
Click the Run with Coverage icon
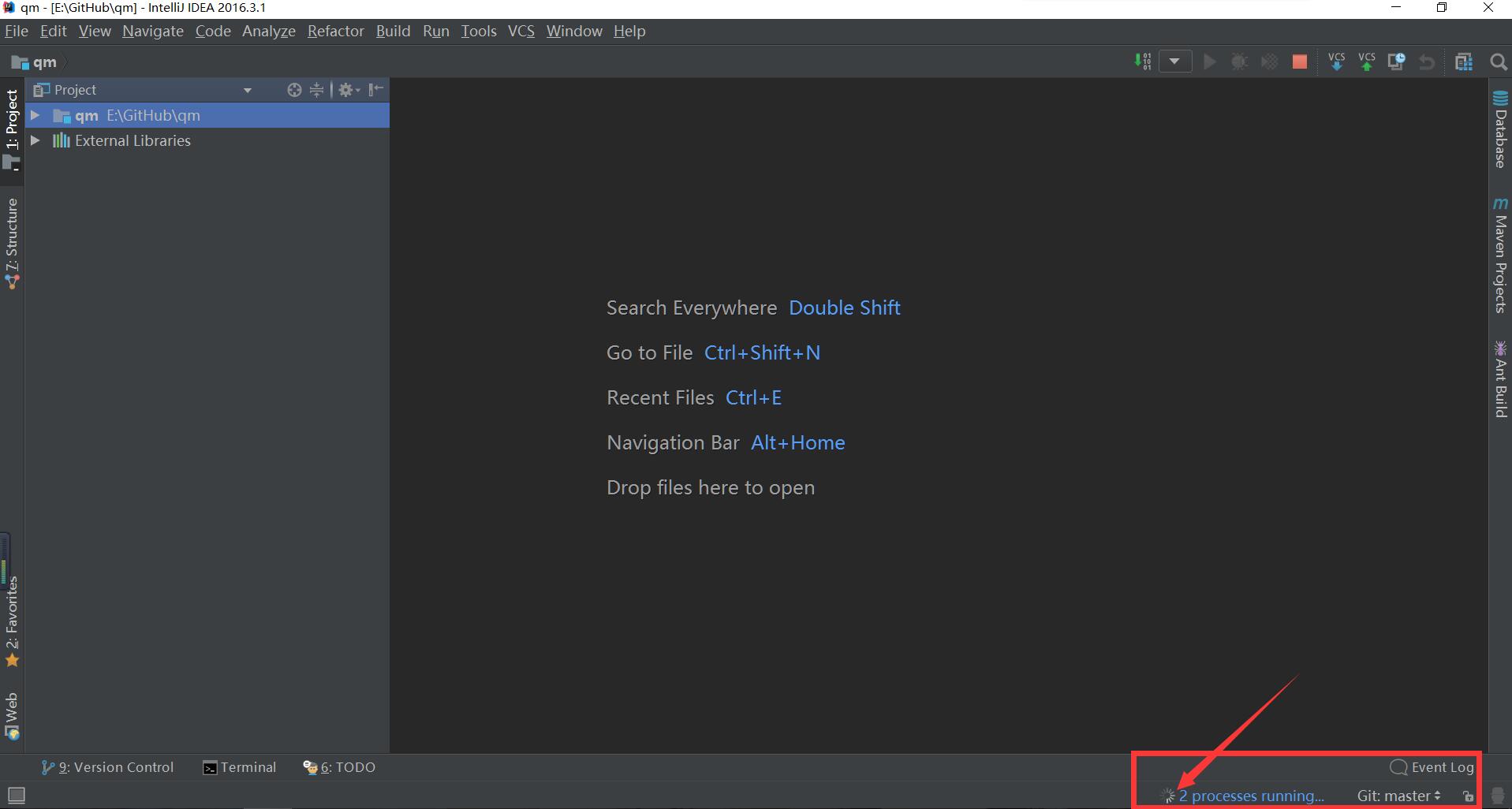[x=1269, y=62]
